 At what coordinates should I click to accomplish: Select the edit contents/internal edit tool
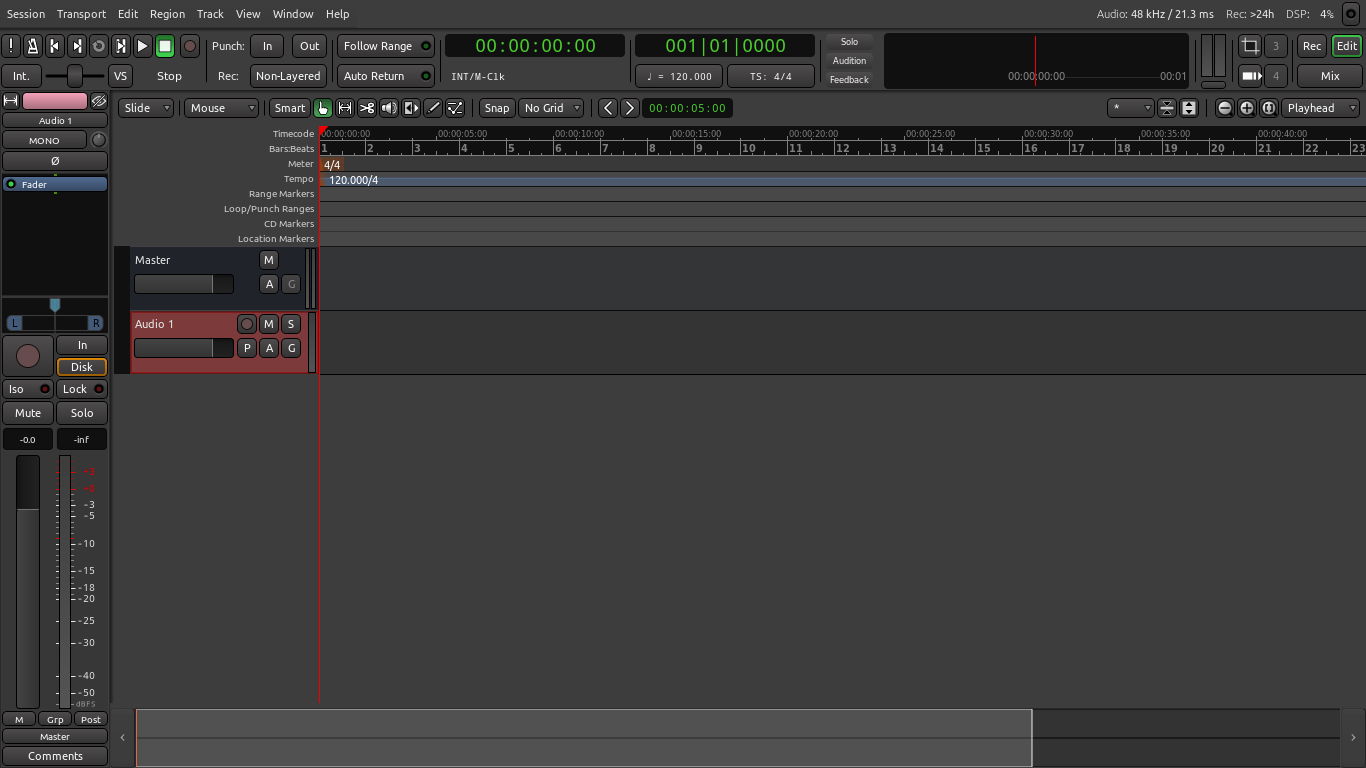(x=454, y=108)
